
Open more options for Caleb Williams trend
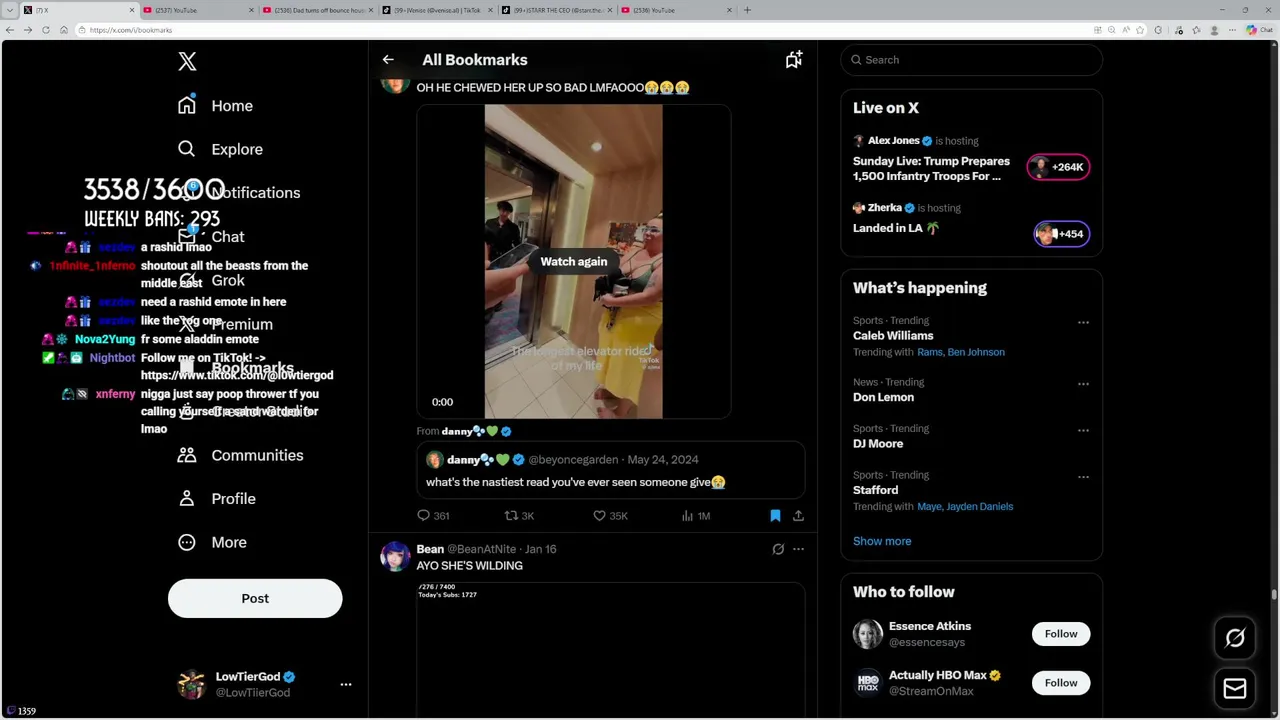1083,322
